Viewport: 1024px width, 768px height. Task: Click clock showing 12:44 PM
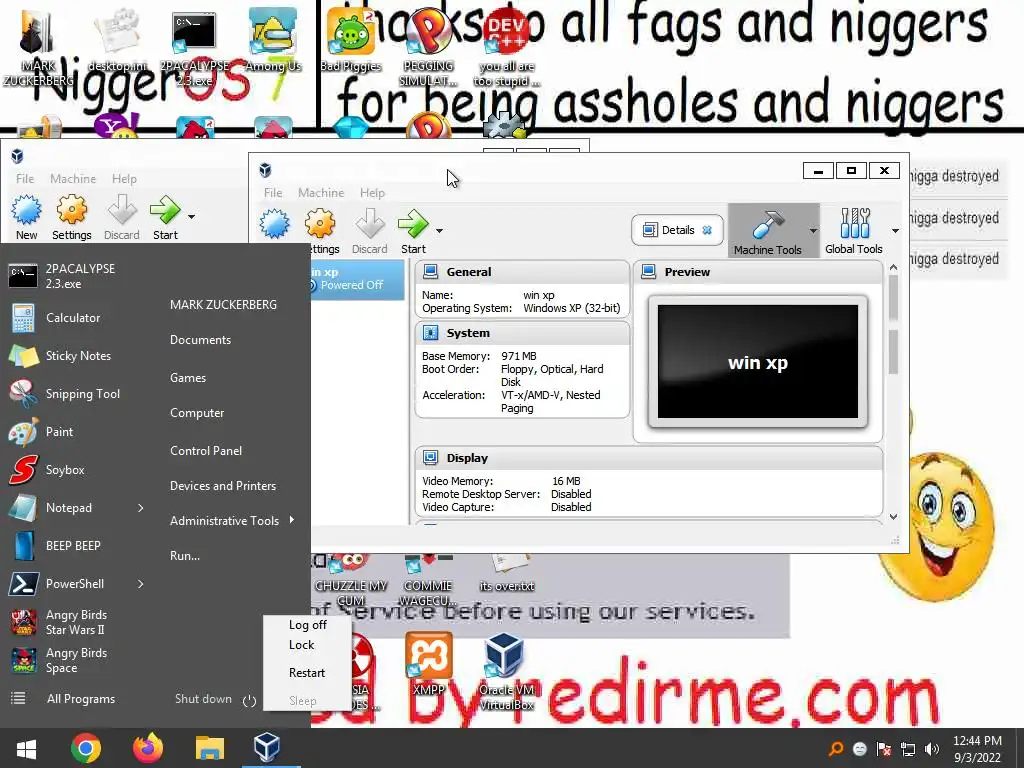[x=977, y=741]
